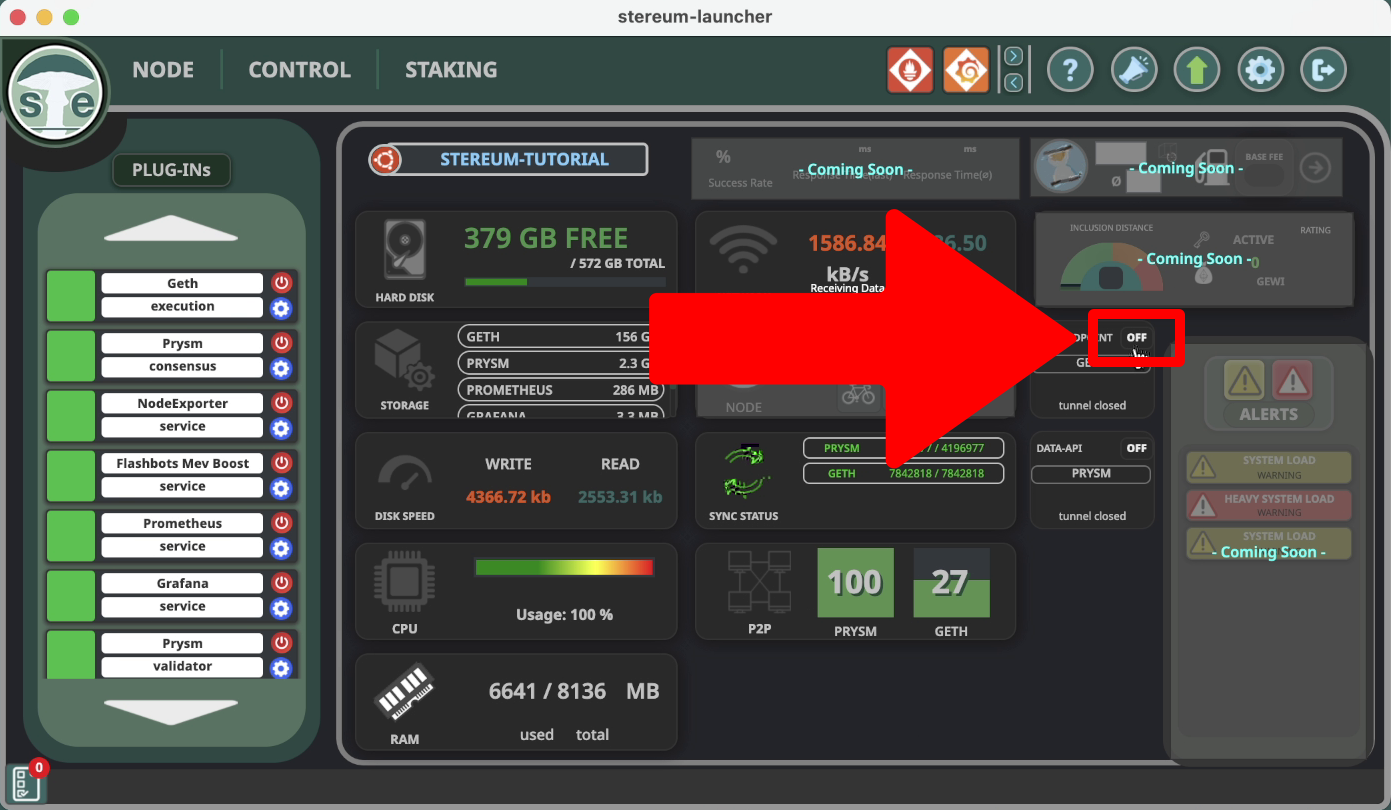Open settings gear for Flashbots Mev Boost

click(x=281, y=488)
